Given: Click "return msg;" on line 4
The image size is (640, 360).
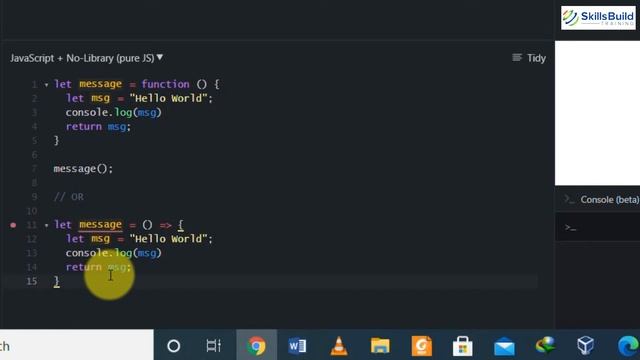Looking at the screenshot, I should pos(98,127).
